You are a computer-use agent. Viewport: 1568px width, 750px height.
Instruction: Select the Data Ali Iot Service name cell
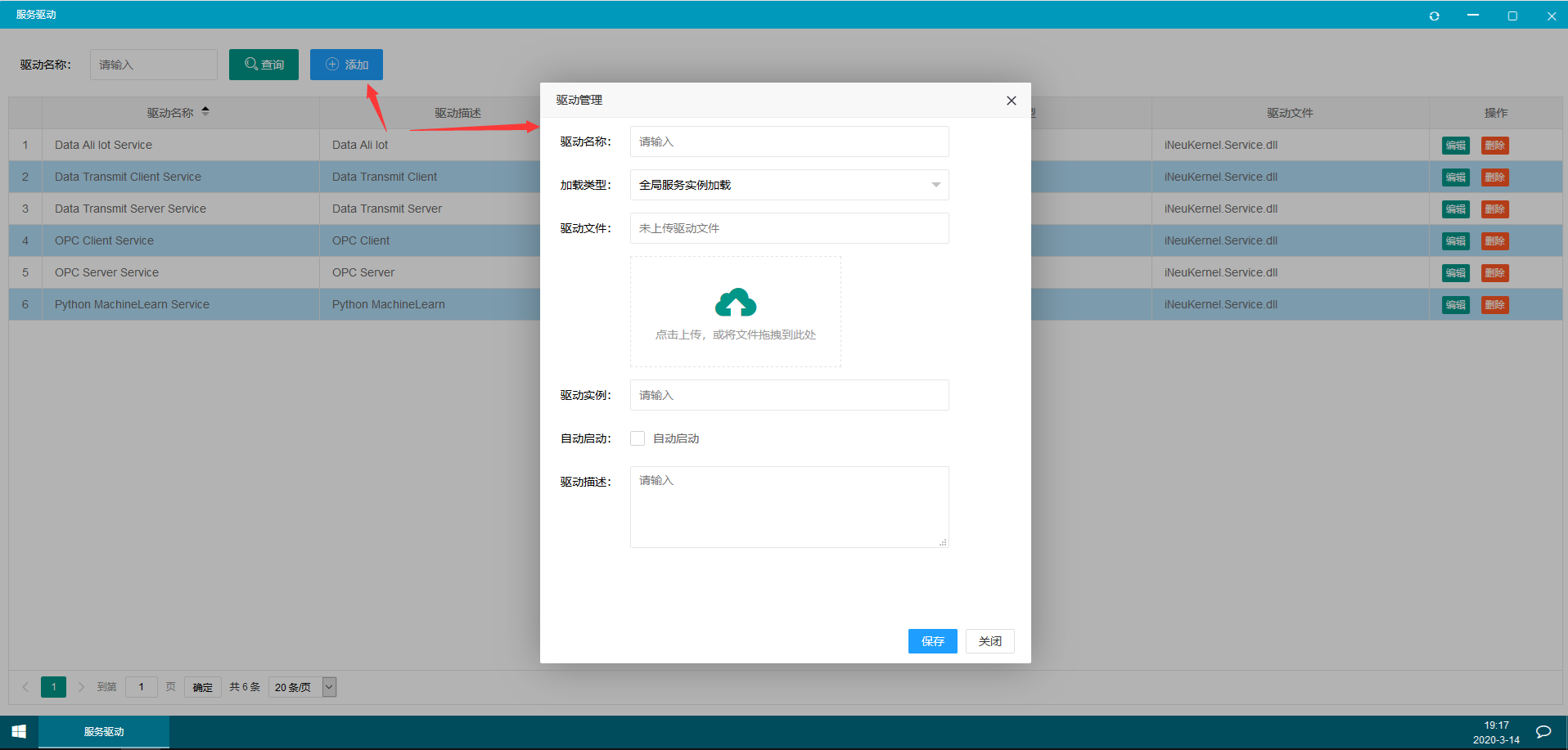[180, 145]
